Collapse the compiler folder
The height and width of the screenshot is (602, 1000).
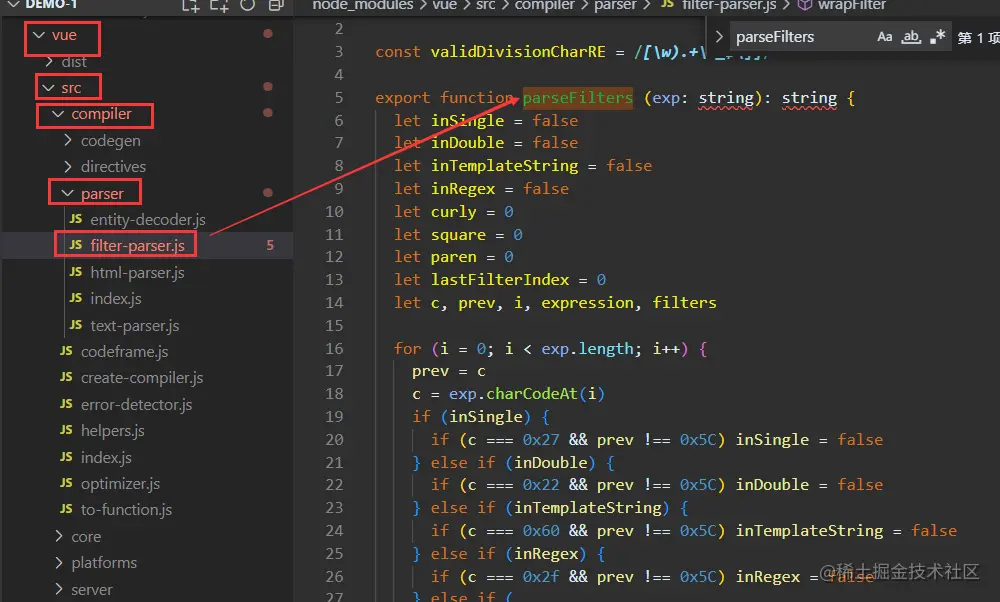pos(58,114)
